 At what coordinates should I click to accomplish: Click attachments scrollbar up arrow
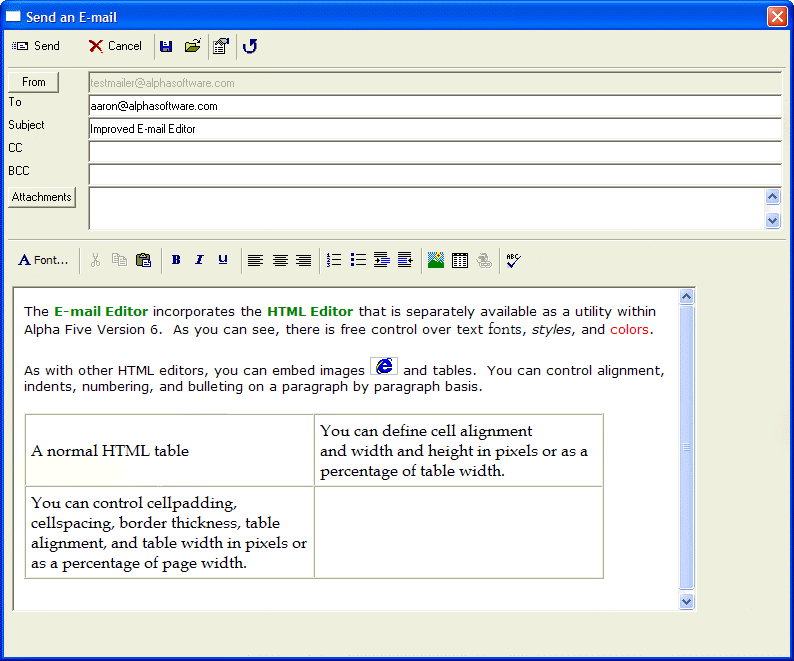pos(773,196)
